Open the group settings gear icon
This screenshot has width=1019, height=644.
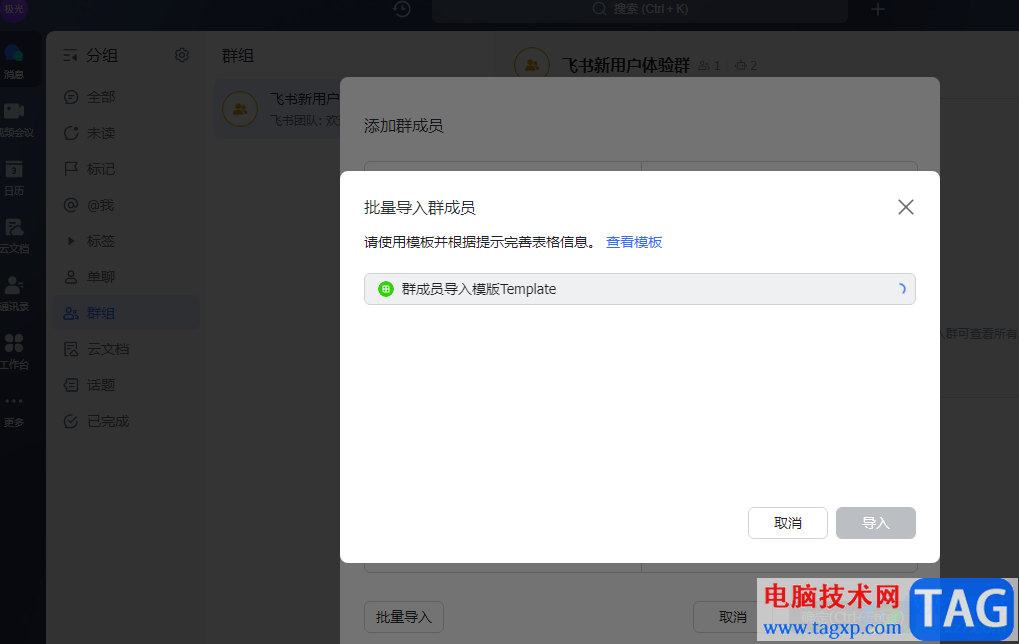[182, 55]
